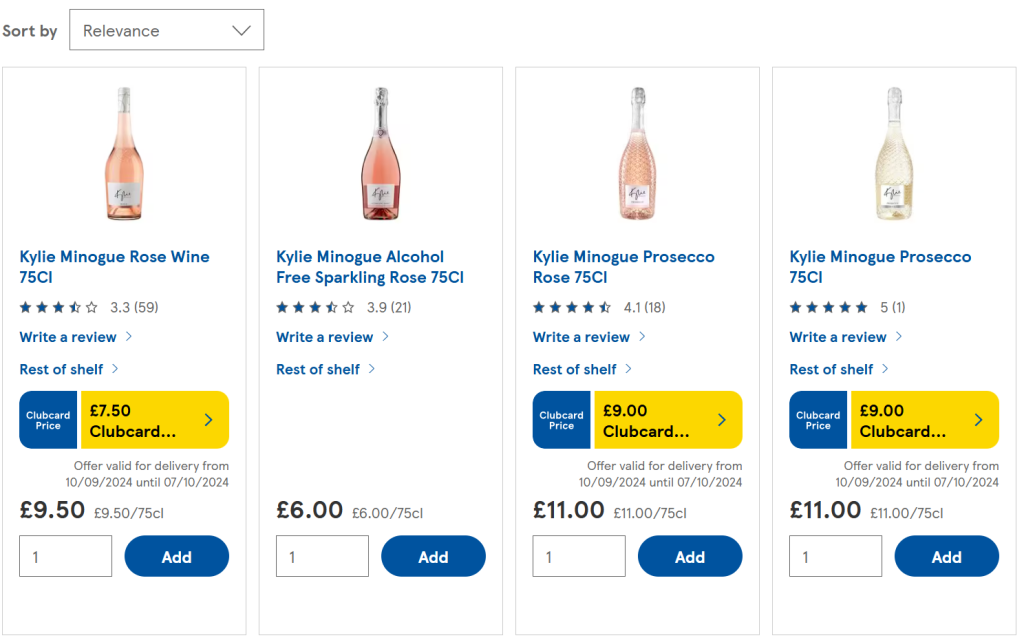The width and height of the screenshot is (1024, 640).
Task: Click the Clubcard Price badge on Prosecco Rose 75Cl
Action: pos(561,419)
